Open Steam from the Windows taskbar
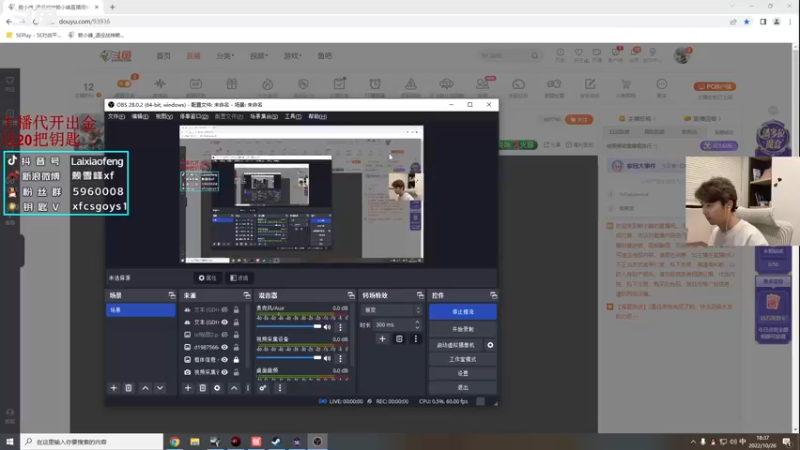The image size is (800, 450). (x=276, y=442)
